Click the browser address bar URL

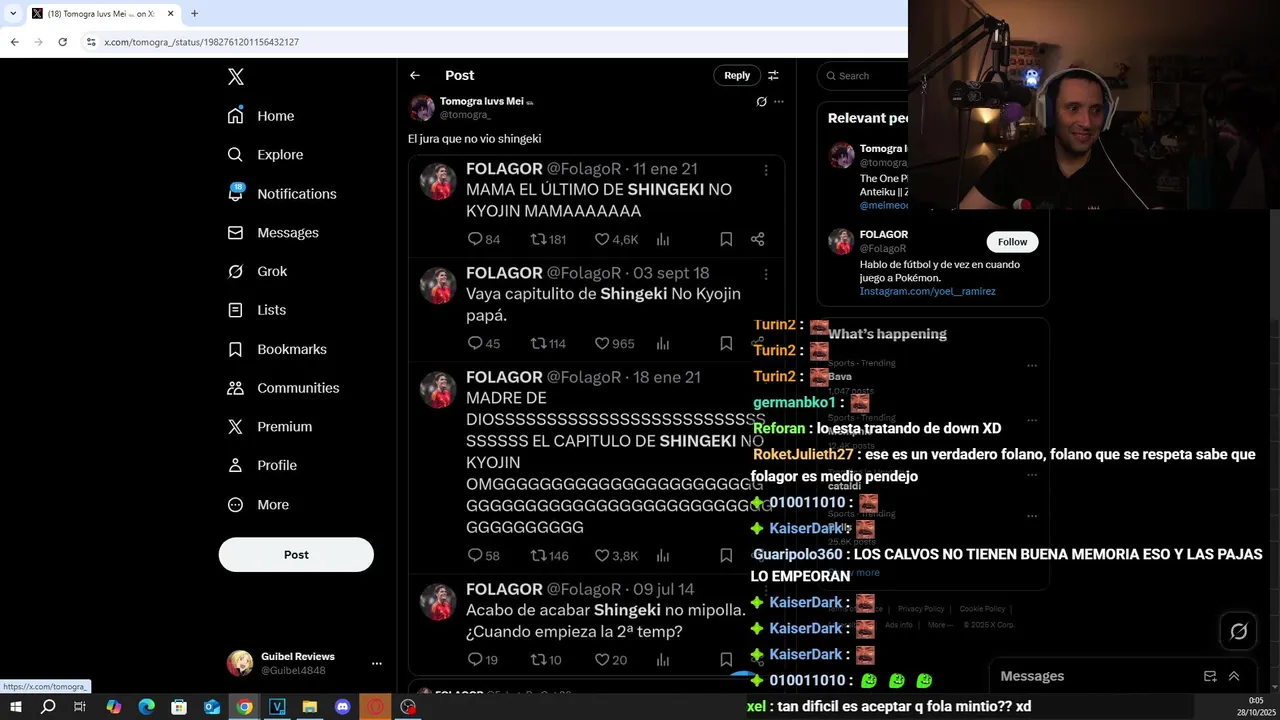201,42
